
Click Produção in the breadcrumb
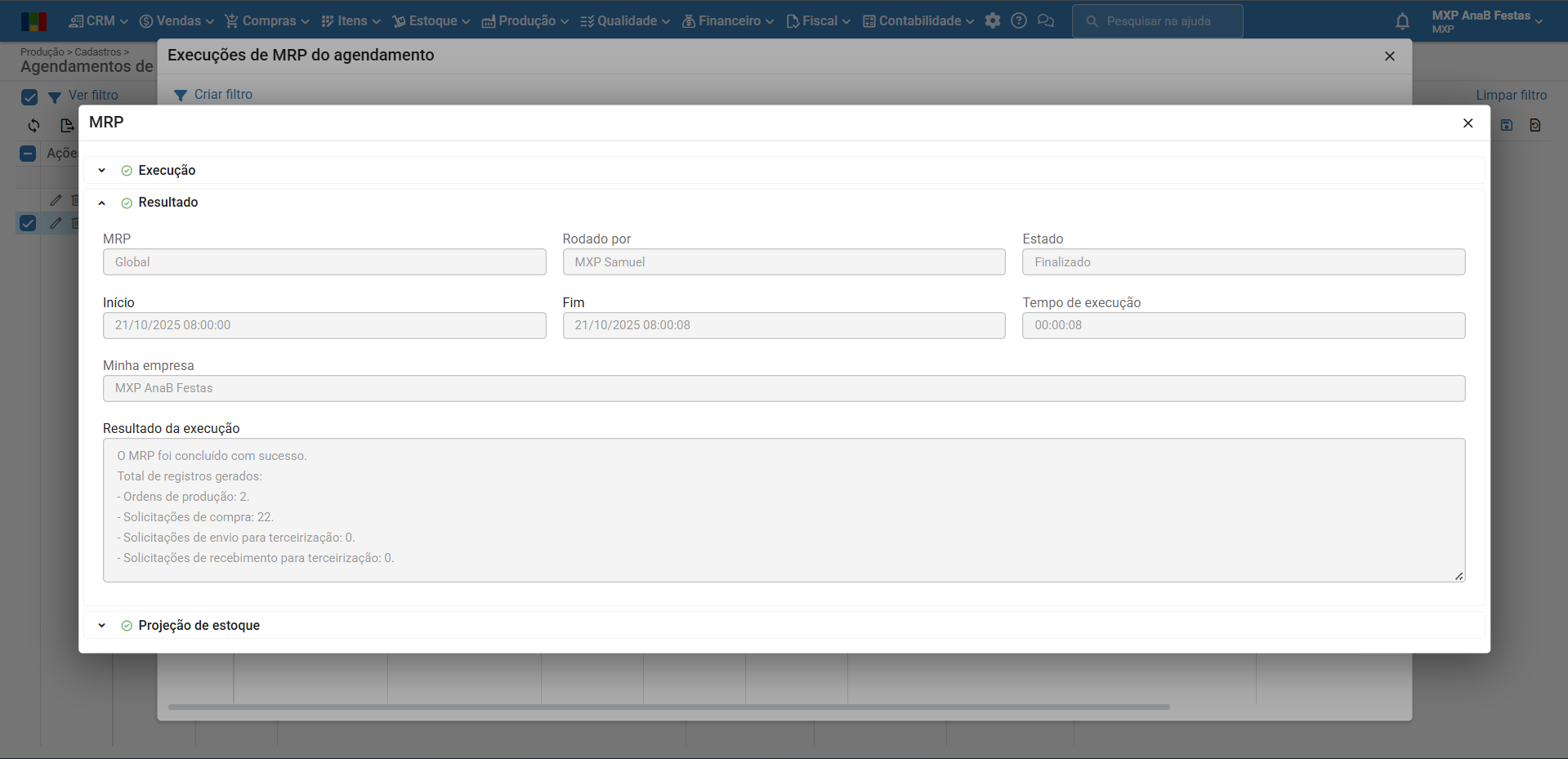coord(42,52)
